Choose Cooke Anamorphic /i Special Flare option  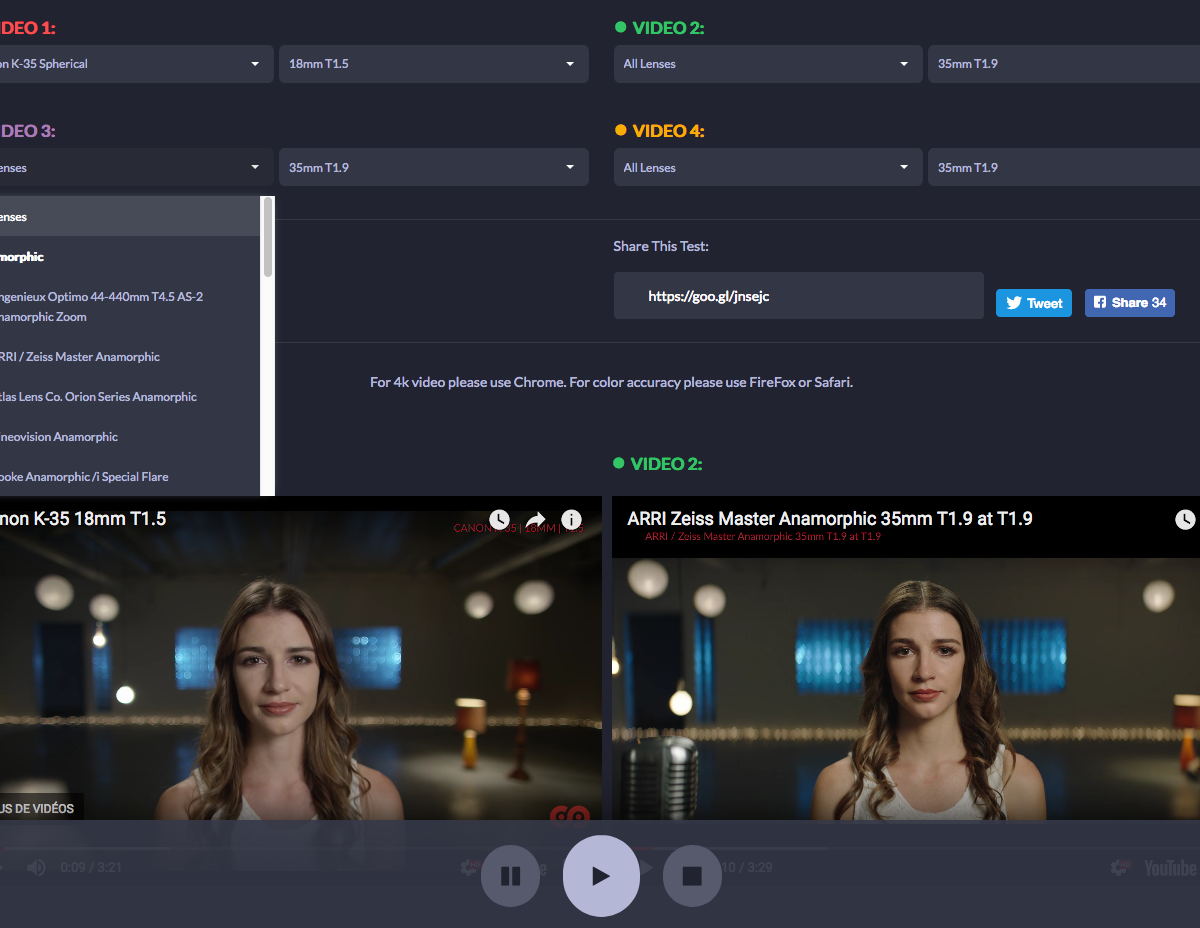129,477
